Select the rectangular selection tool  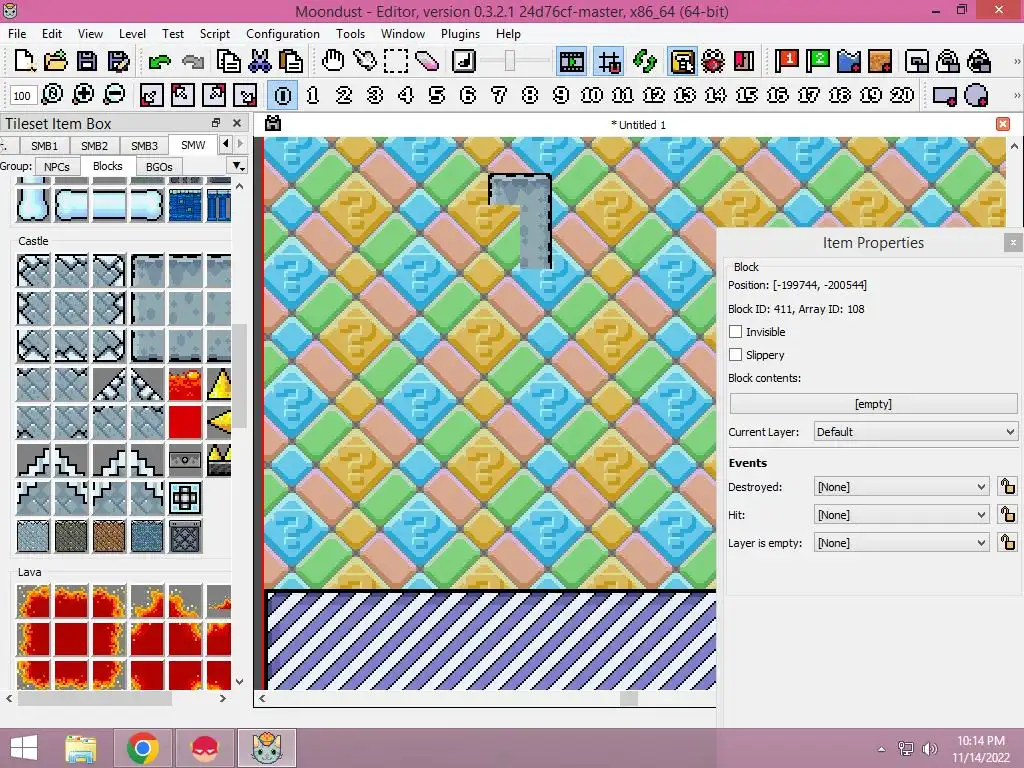[x=395, y=61]
